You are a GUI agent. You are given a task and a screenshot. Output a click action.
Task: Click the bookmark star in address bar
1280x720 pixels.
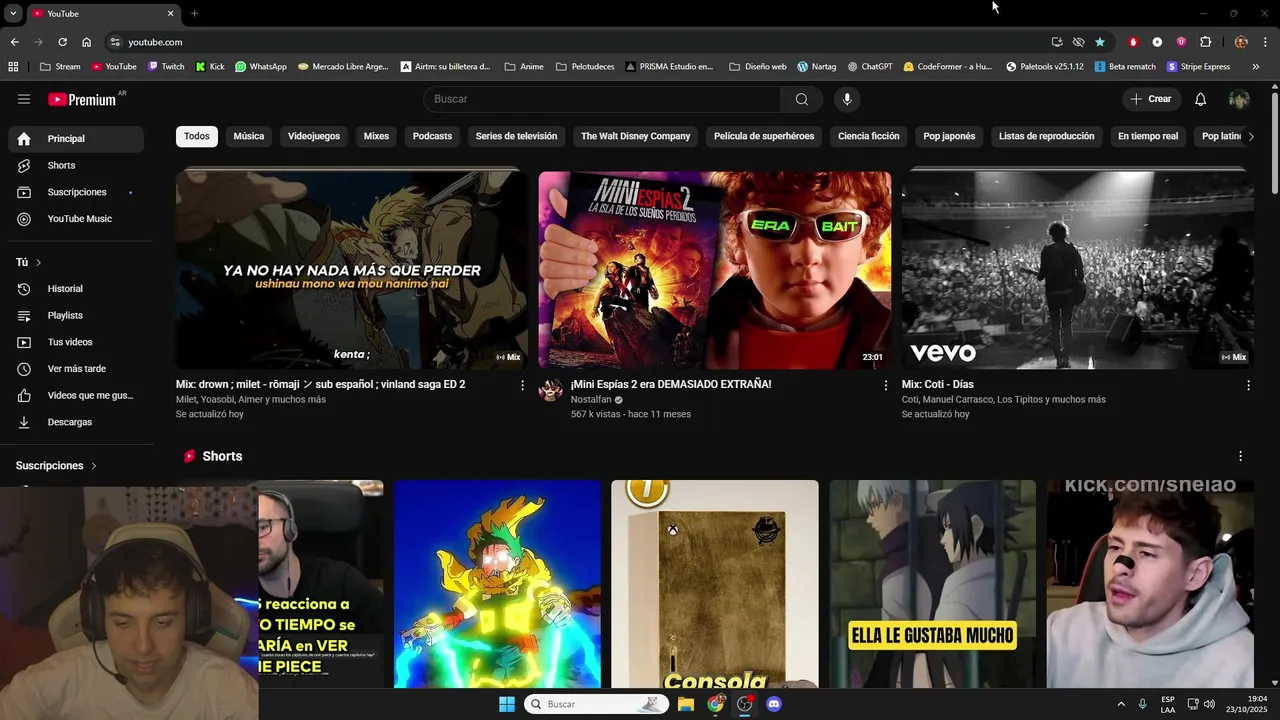point(1100,42)
